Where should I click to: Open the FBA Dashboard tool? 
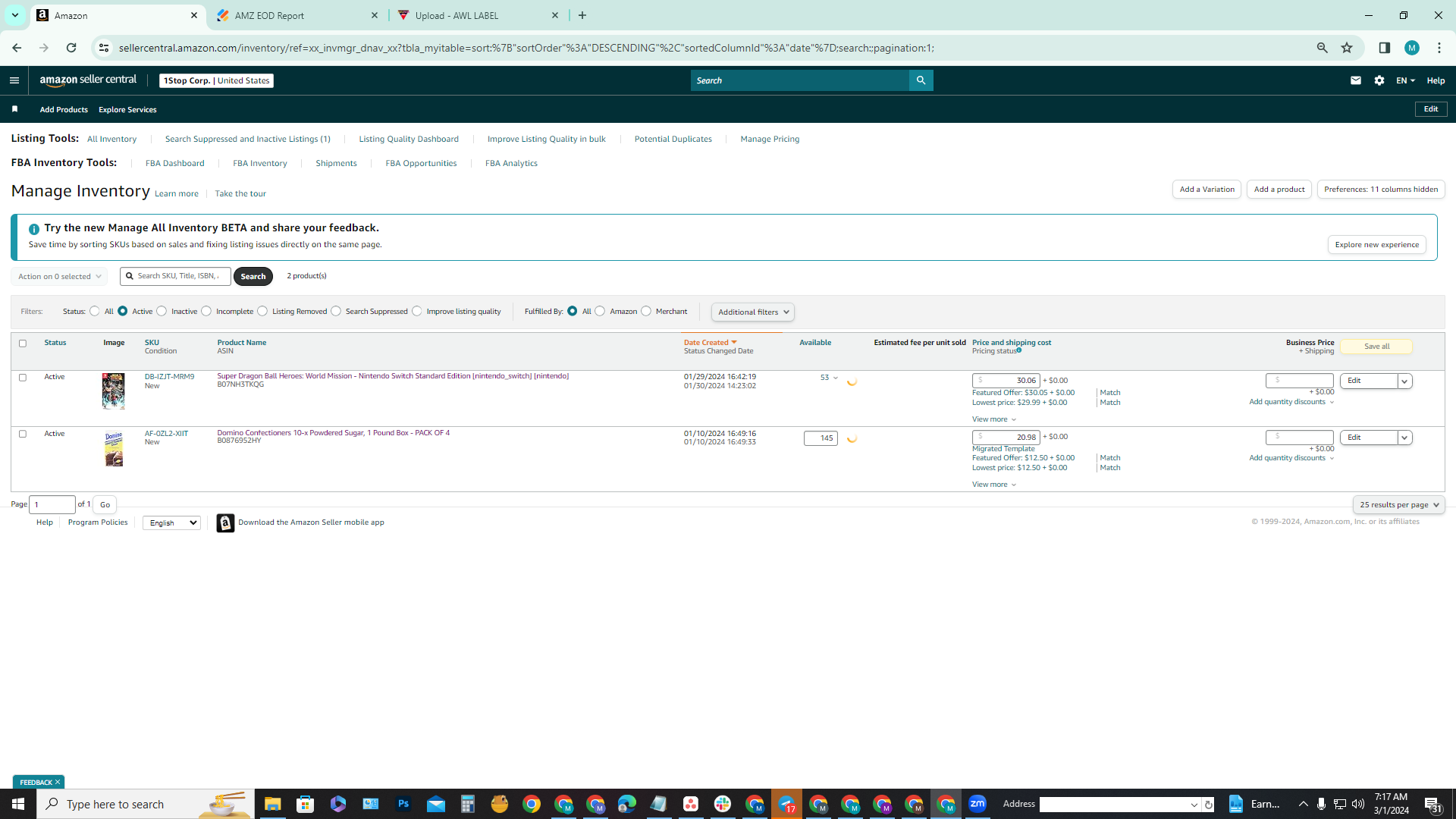[x=174, y=164]
